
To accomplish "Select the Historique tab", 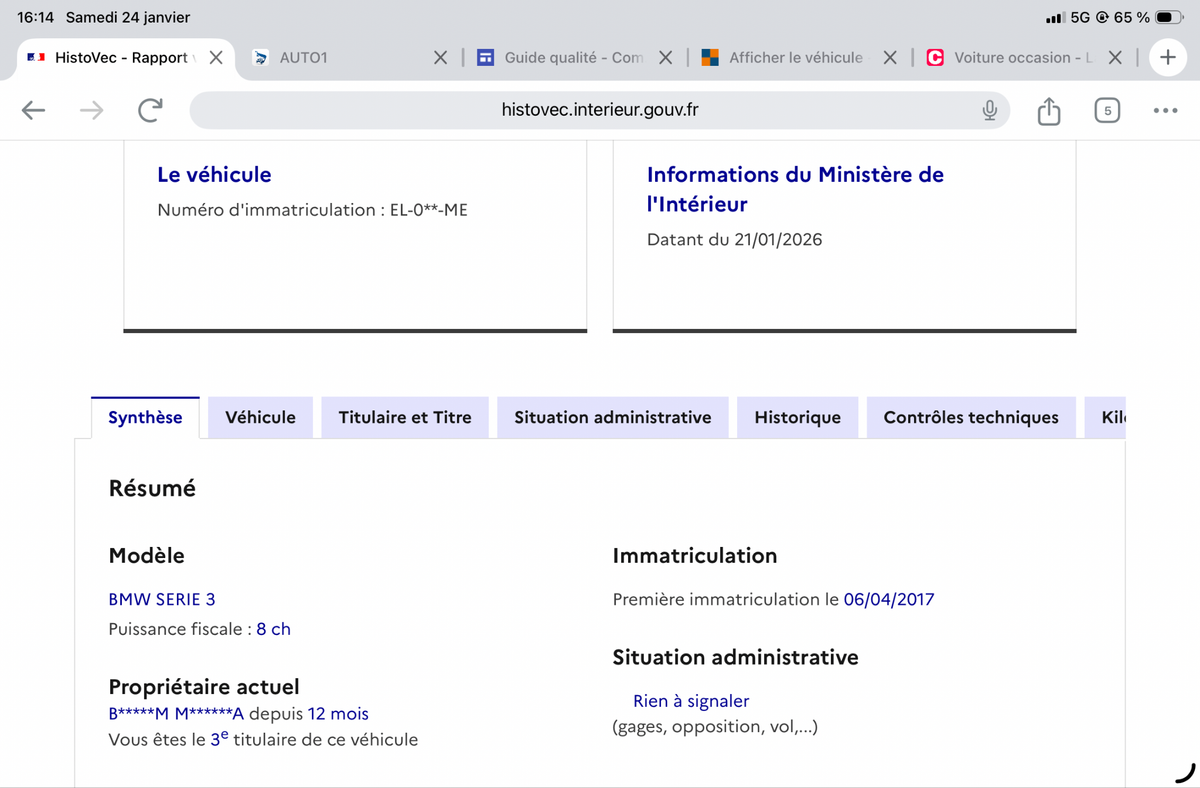I will pyautogui.click(x=797, y=418).
